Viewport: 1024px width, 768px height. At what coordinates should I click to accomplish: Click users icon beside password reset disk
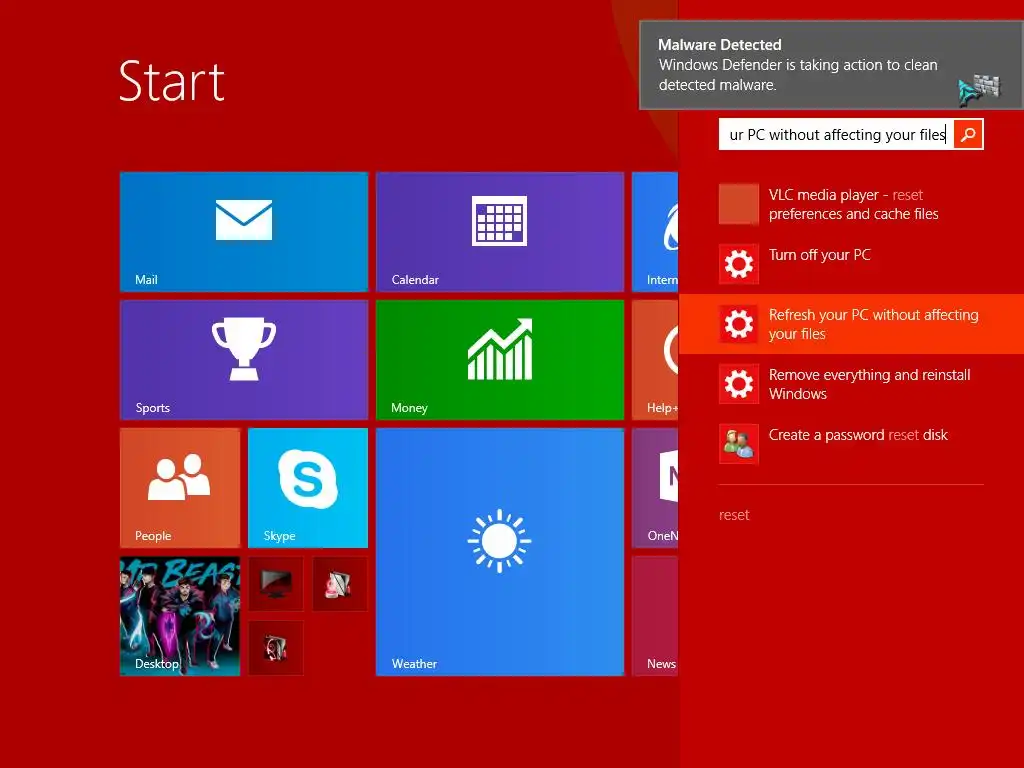[x=739, y=444]
